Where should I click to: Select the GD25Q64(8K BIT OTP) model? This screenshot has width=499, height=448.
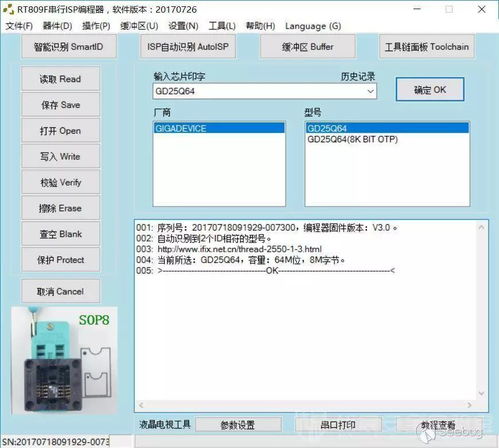(353, 139)
